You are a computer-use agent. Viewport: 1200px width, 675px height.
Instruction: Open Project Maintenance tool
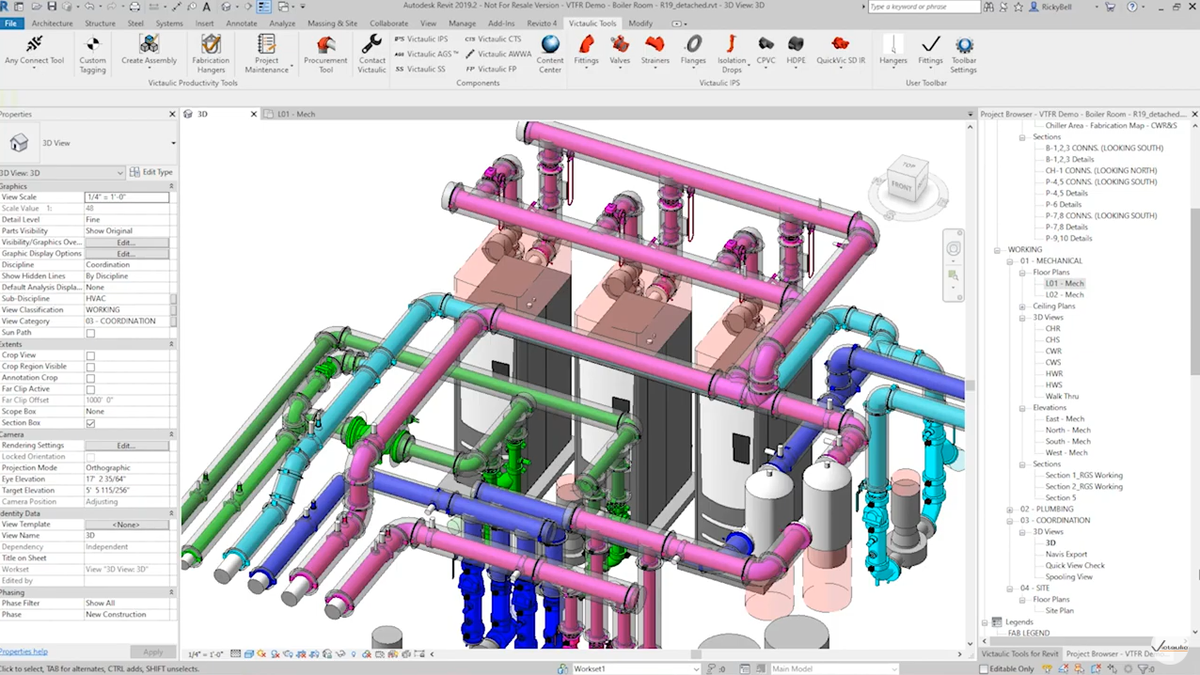click(267, 54)
